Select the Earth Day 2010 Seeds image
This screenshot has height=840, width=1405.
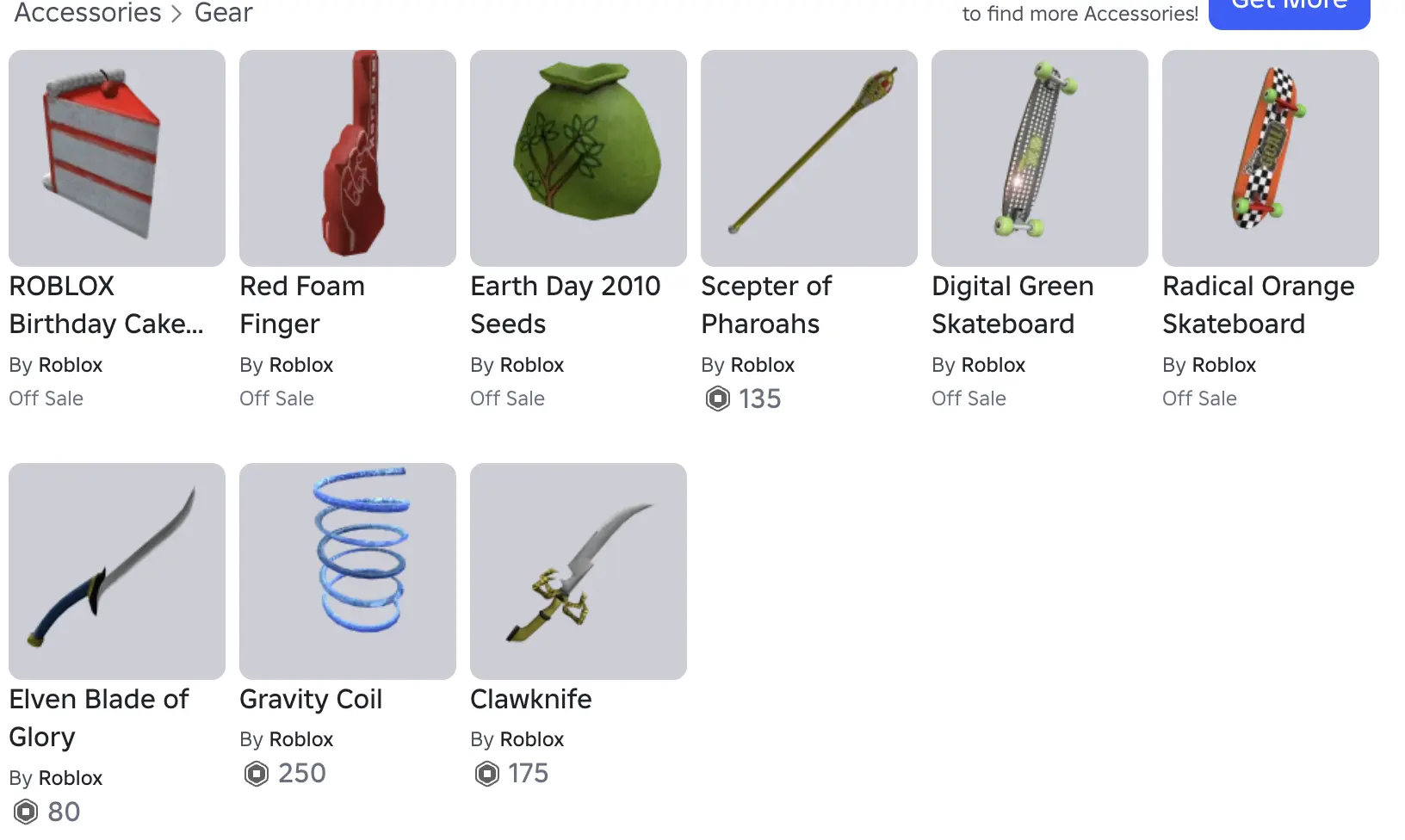tap(579, 158)
